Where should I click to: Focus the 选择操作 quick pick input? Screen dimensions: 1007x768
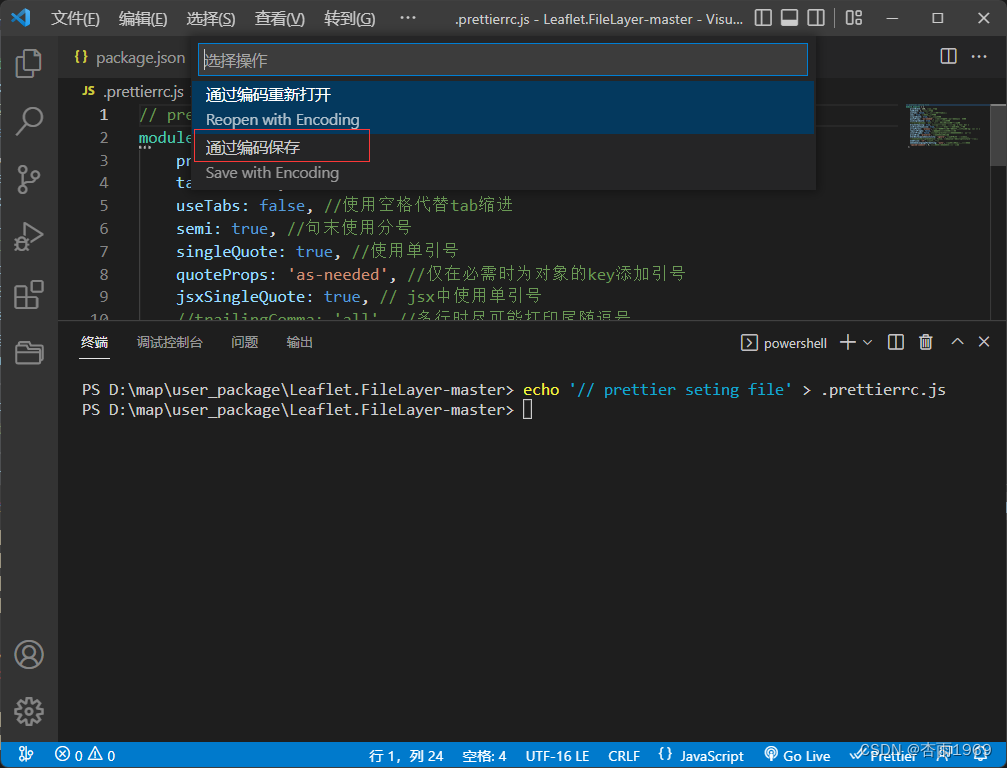pyautogui.click(x=503, y=60)
